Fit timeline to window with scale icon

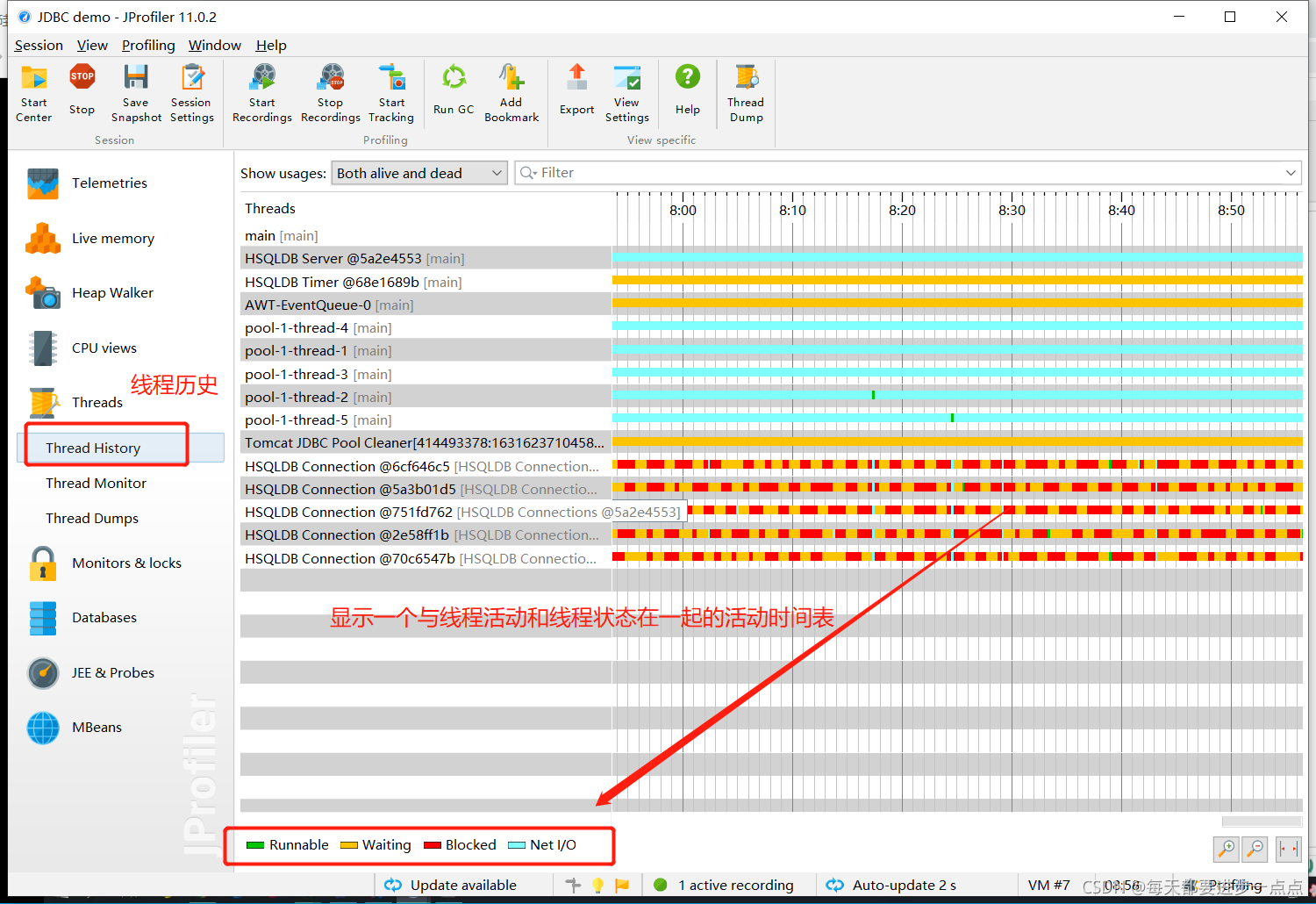1289,849
